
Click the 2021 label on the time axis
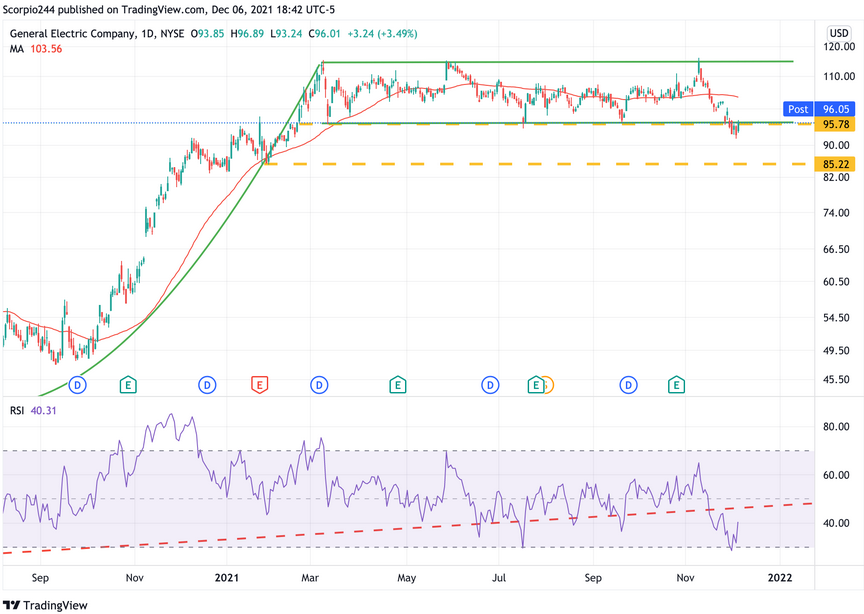(226, 578)
